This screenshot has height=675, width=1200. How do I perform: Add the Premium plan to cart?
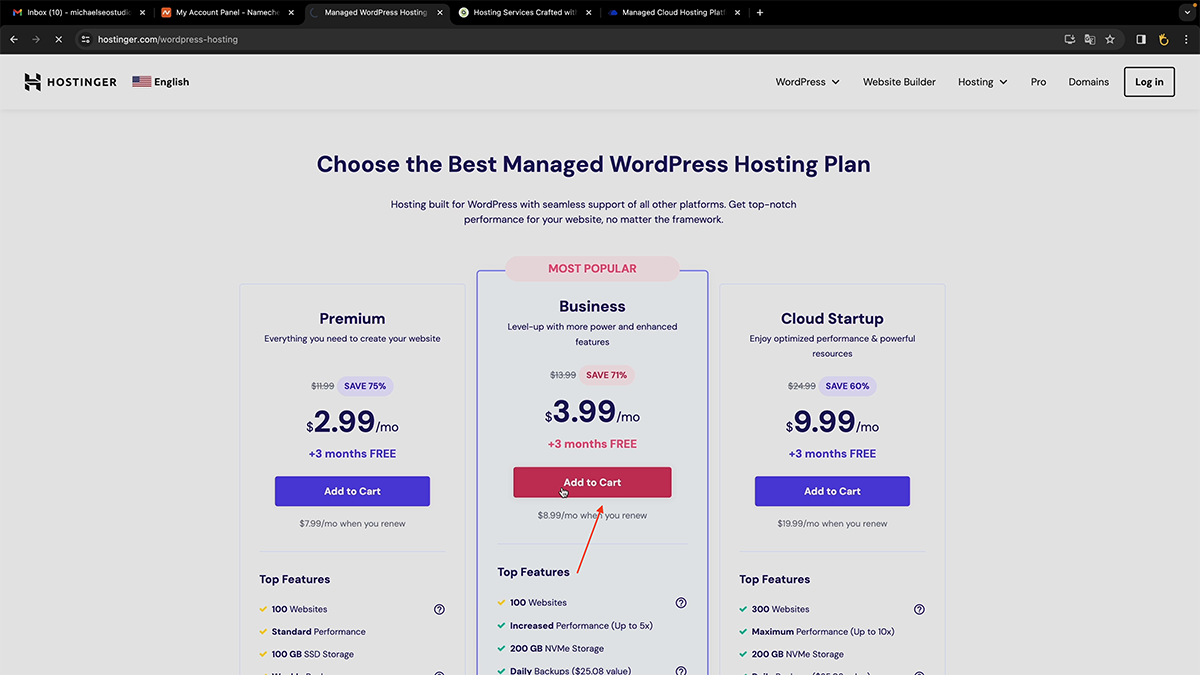(352, 491)
